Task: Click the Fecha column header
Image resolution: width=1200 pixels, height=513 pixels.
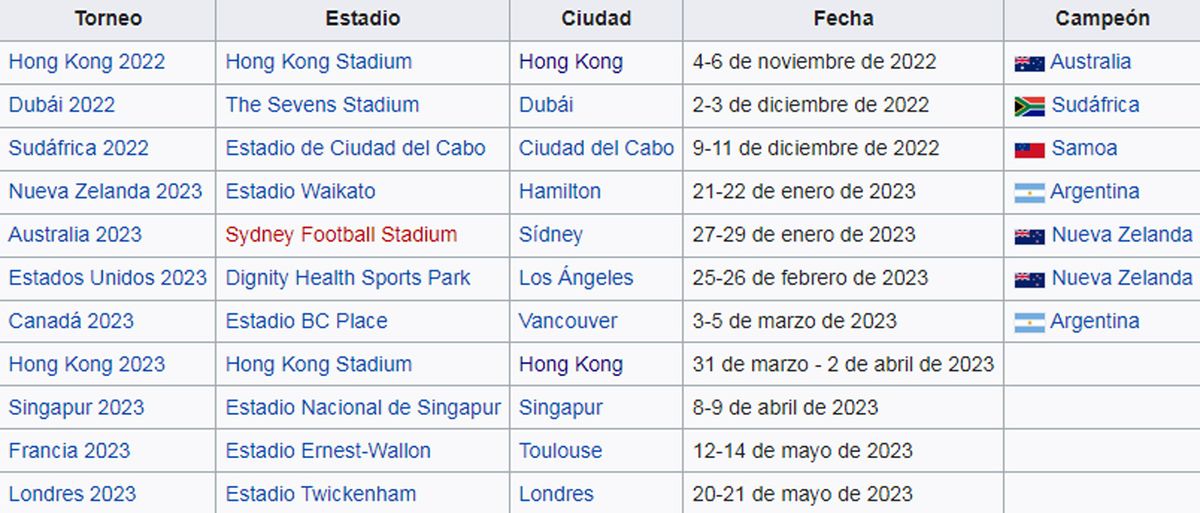Action: (x=843, y=19)
